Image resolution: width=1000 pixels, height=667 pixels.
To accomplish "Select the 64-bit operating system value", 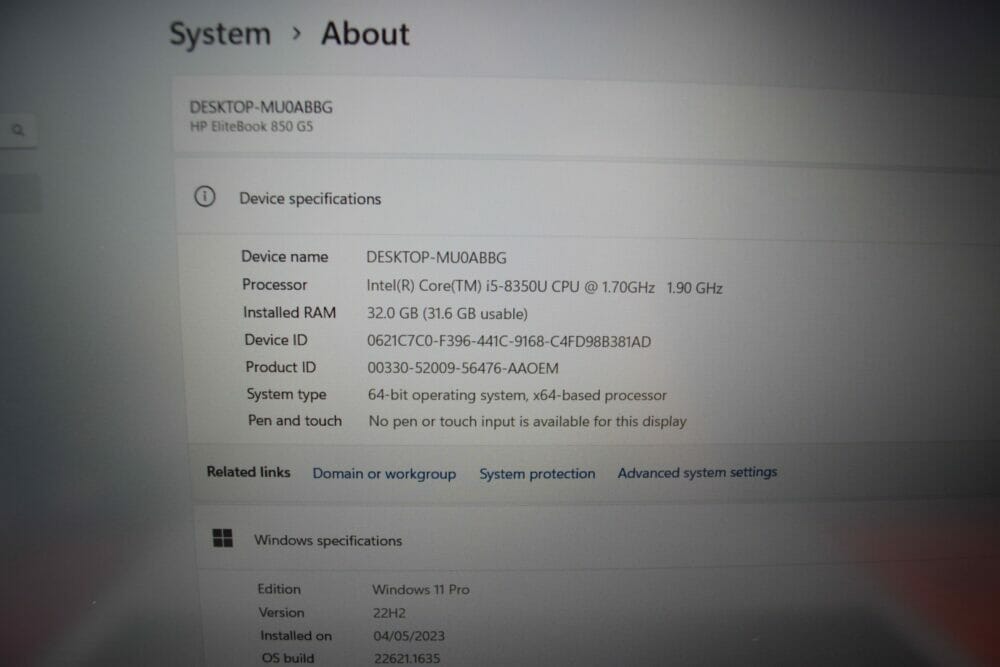I will (x=517, y=395).
